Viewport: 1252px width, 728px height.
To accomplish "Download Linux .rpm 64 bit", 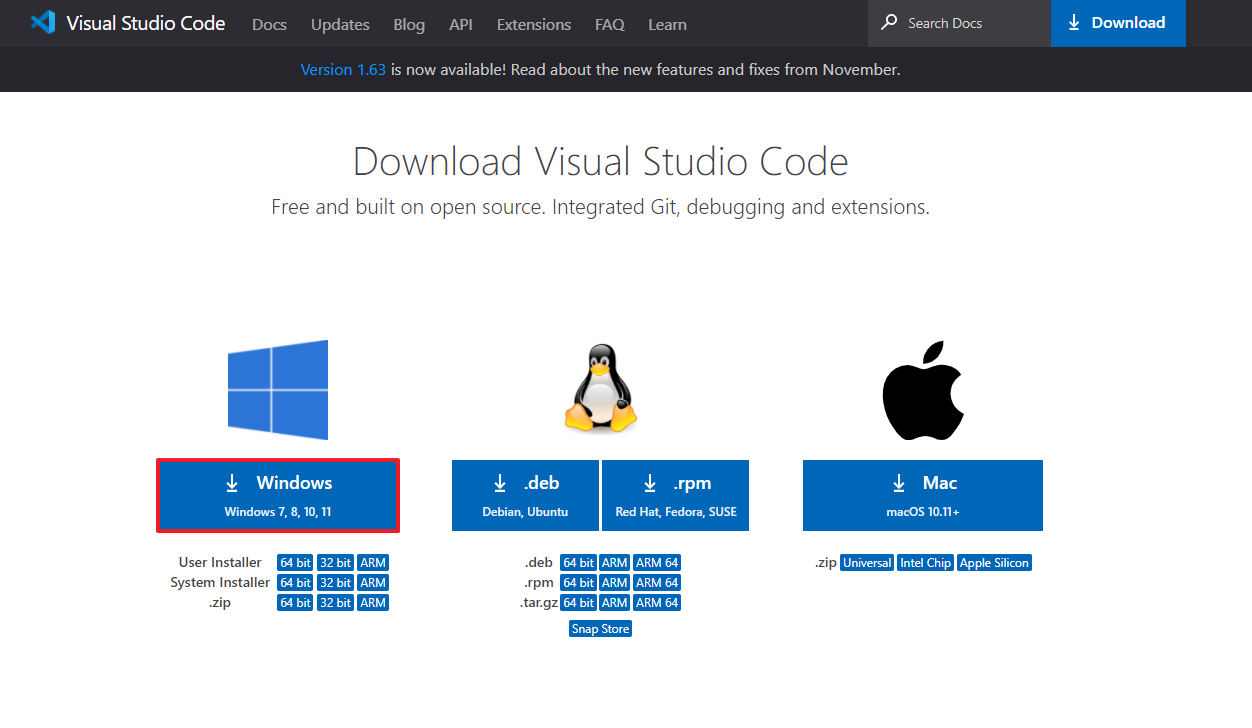I will [x=578, y=583].
